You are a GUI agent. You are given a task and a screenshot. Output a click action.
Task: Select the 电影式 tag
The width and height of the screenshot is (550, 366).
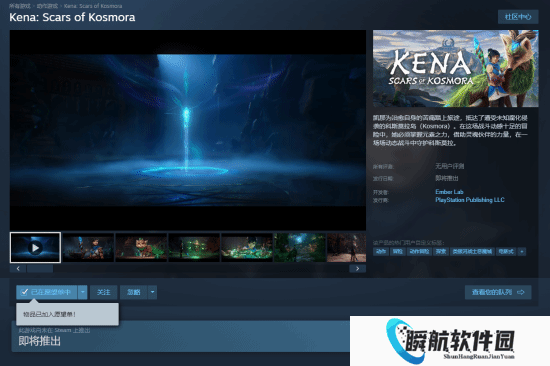pos(505,252)
